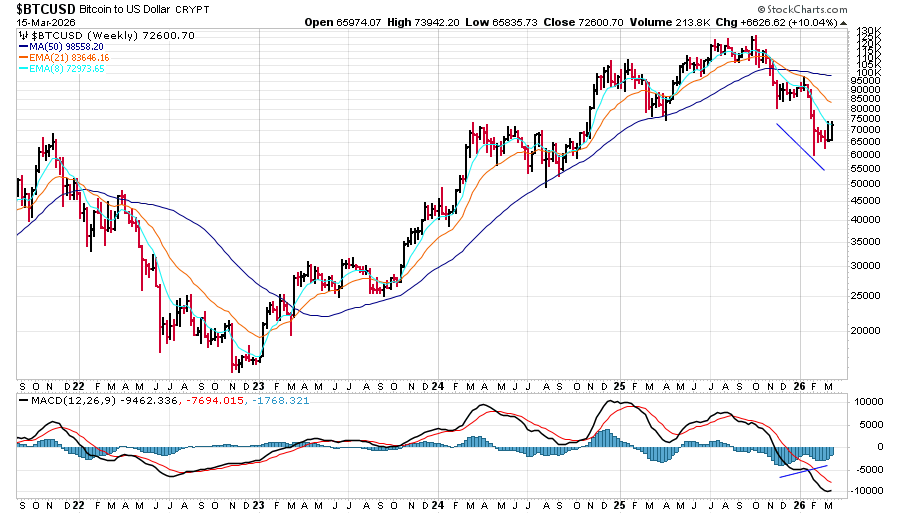Click the $BTCUSD ticker title

[x=45, y=9]
